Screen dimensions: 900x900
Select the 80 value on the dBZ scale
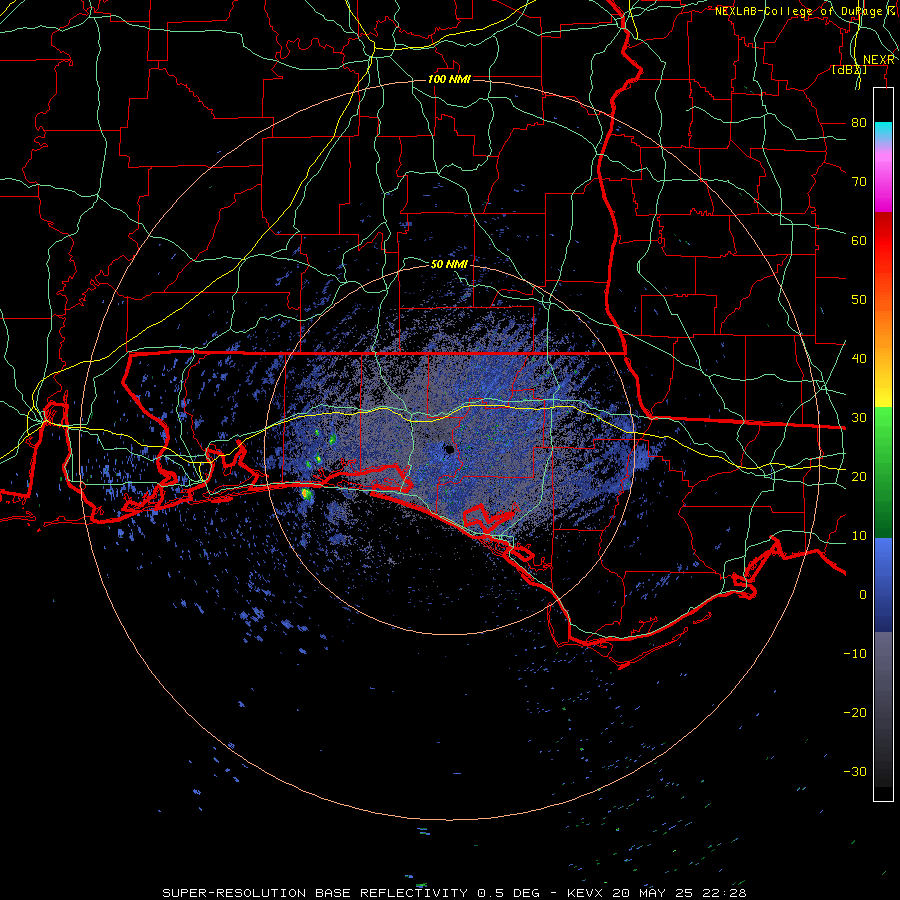pos(859,122)
